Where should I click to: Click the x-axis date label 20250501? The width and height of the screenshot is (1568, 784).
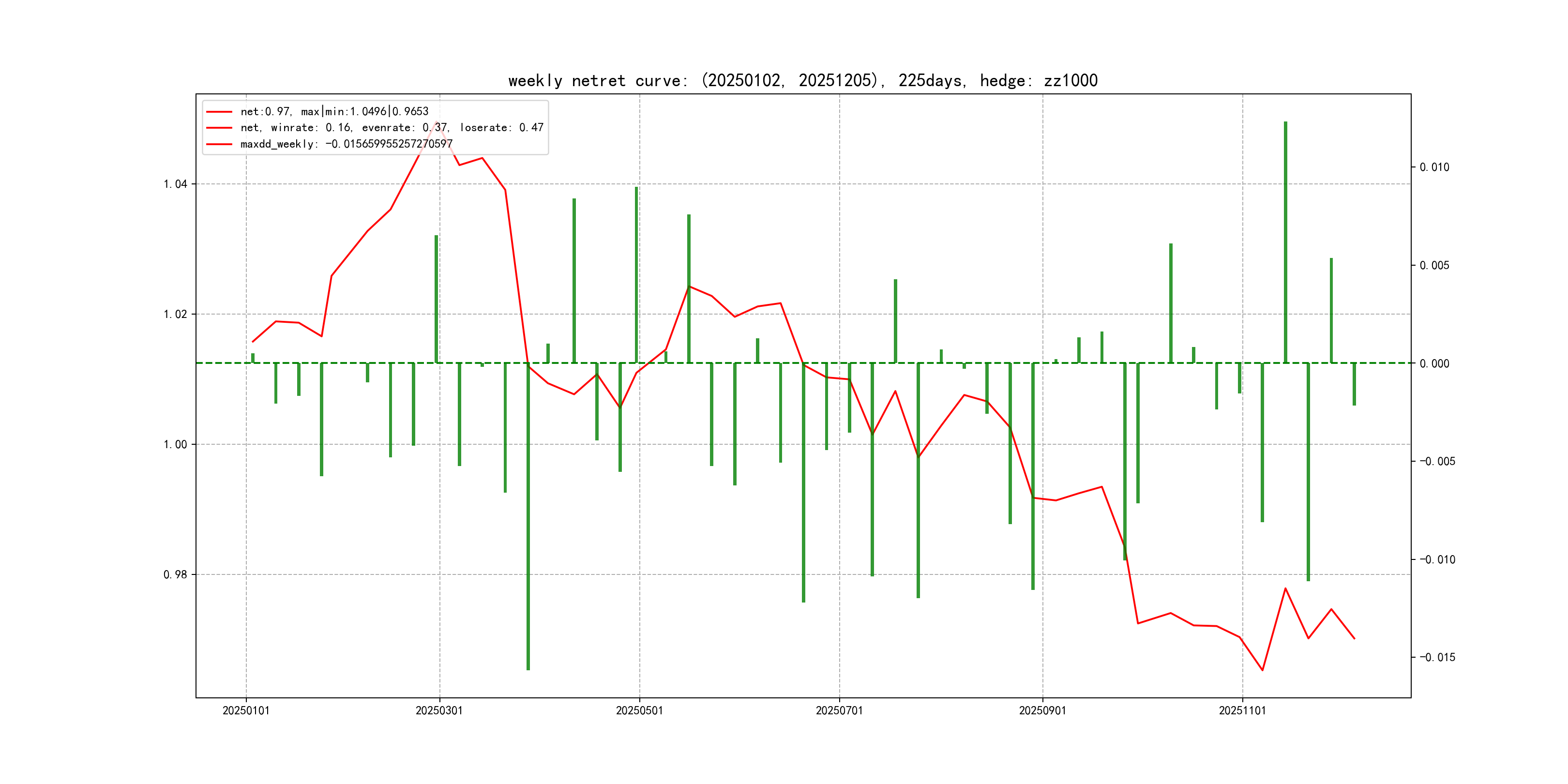click(639, 710)
